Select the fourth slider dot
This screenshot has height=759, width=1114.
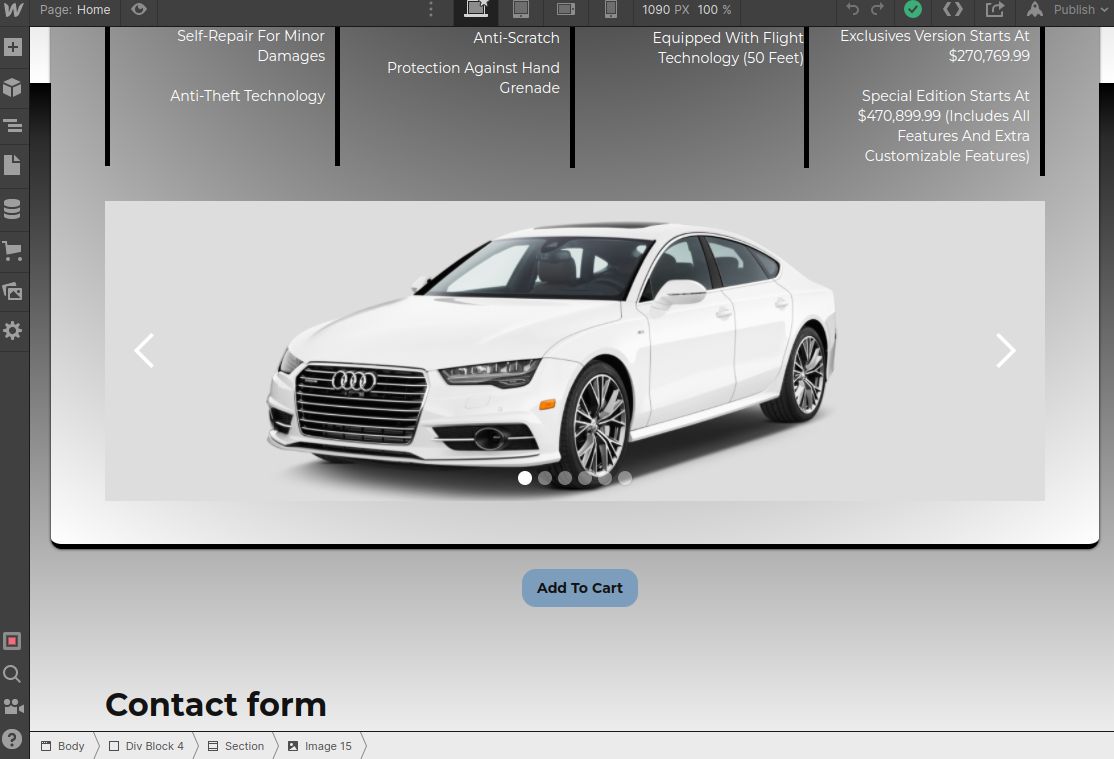585,478
